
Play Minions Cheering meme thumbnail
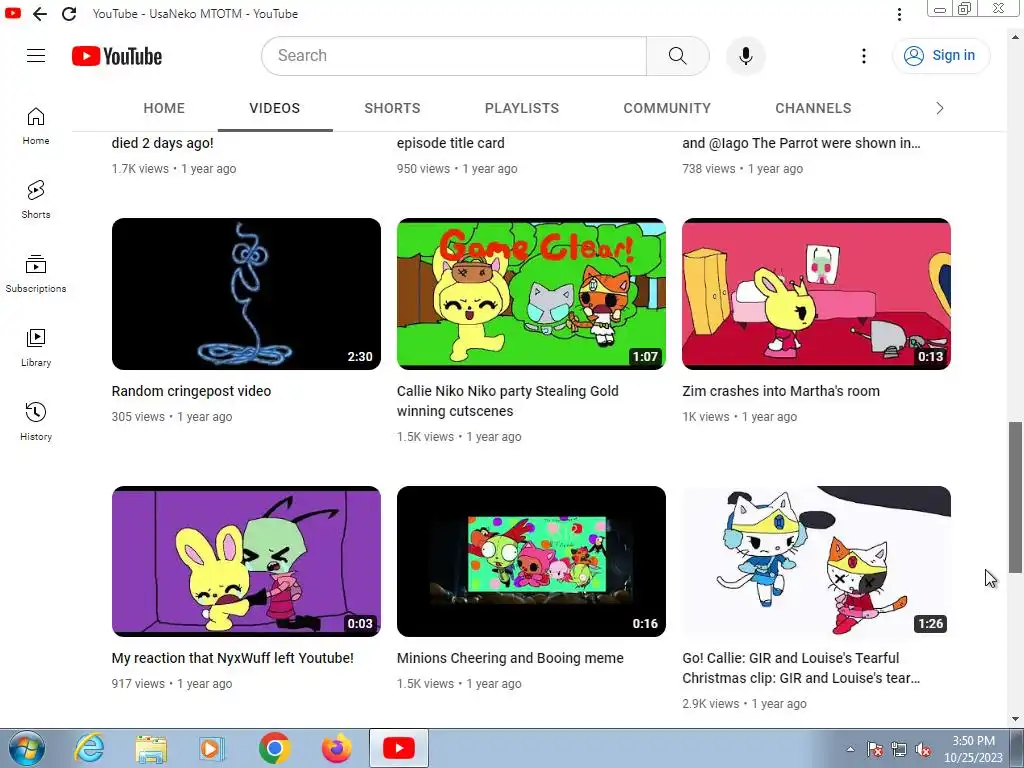click(x=531, y=561)
